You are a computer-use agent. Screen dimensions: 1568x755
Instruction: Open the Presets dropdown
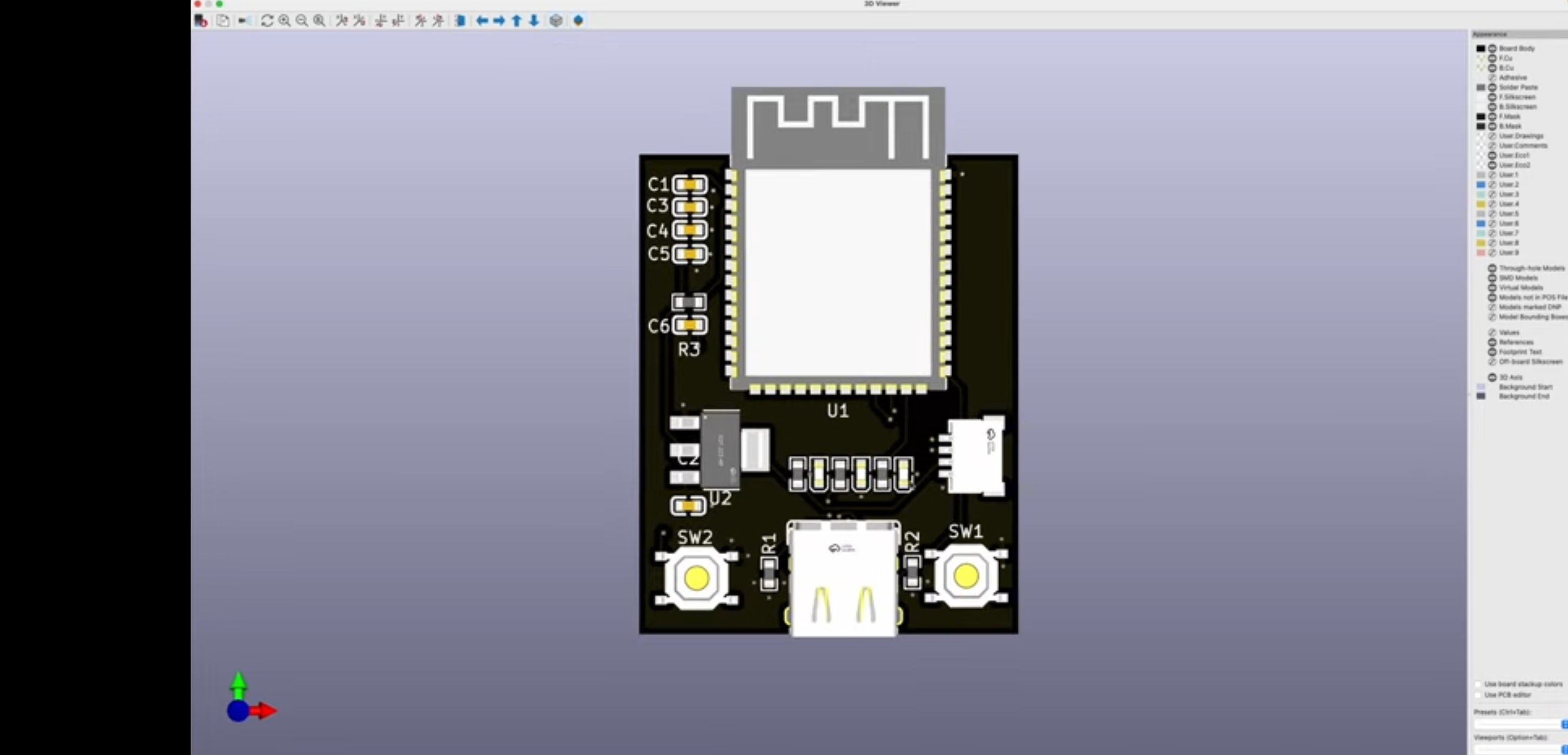click(1520, 724)
